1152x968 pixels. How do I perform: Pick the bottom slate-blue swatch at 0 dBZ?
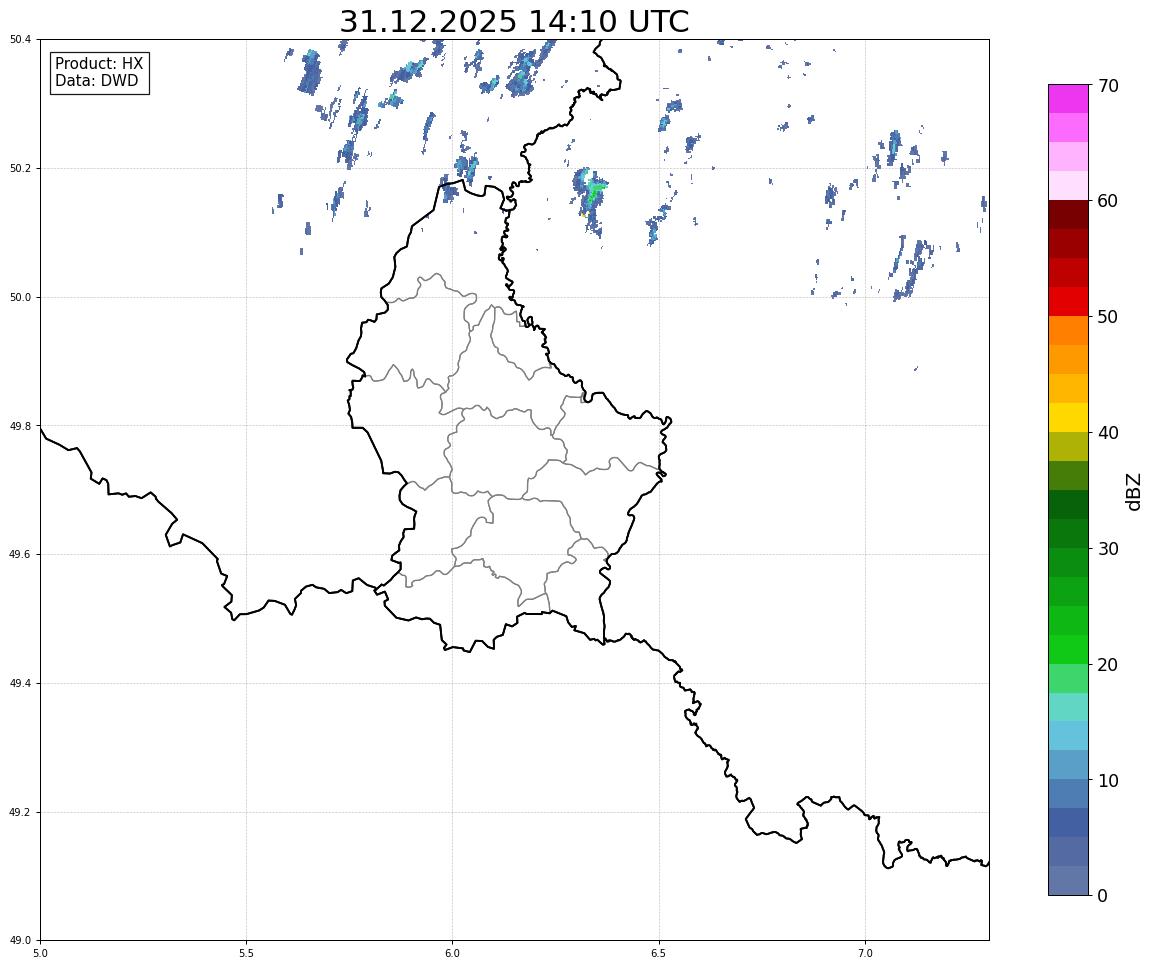(1068, 881)
